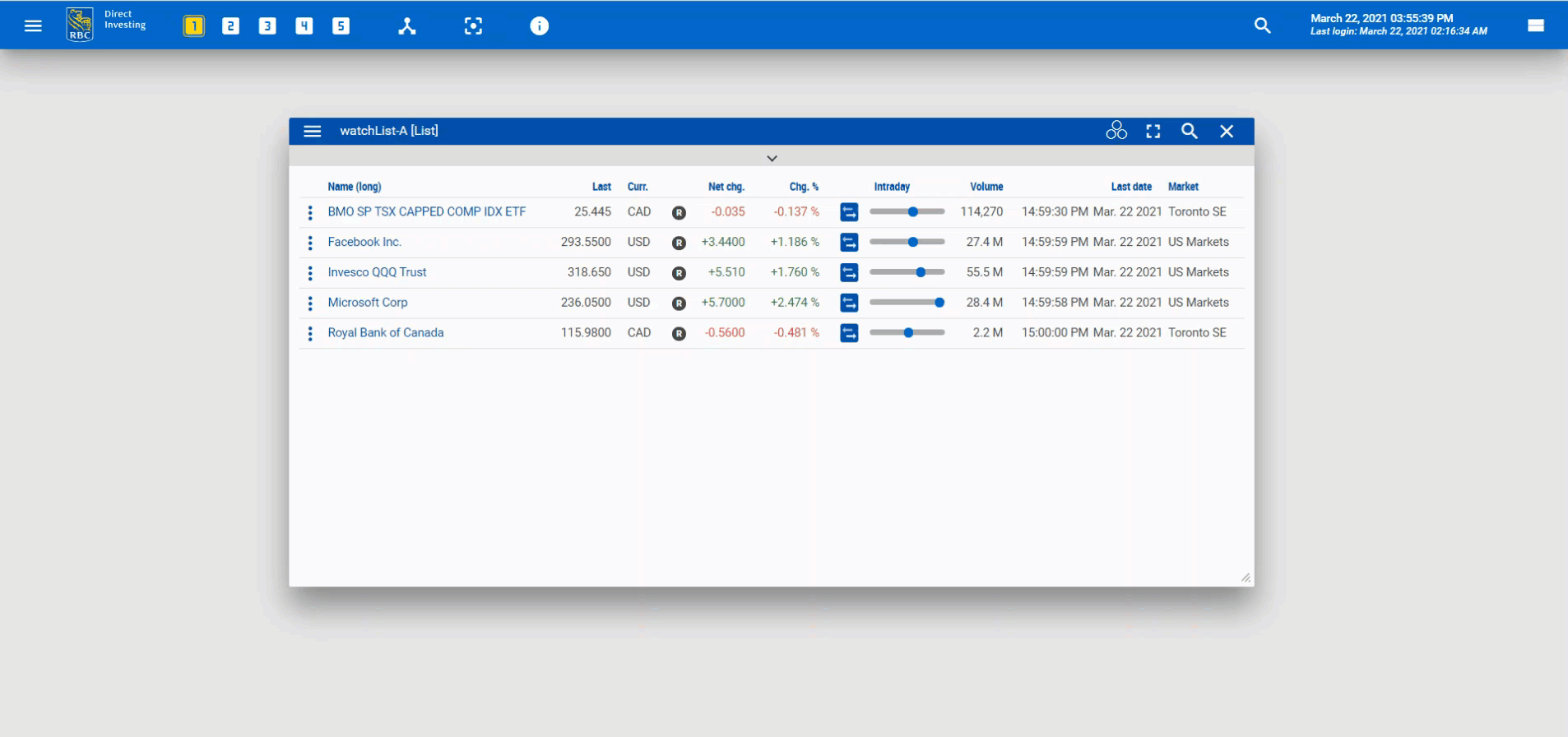
Task: Sort by Last column header
Action: (601, 187)
